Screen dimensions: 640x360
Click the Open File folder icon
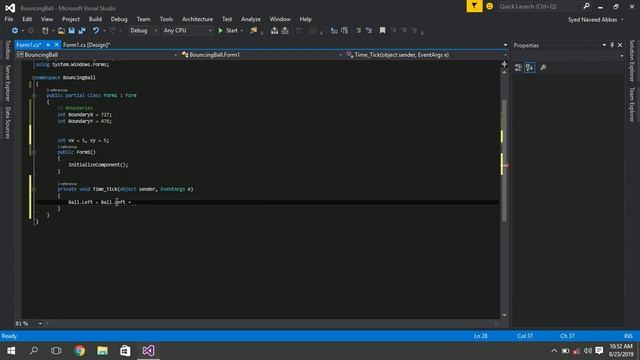pyautogui.click(x=61, y=31)
